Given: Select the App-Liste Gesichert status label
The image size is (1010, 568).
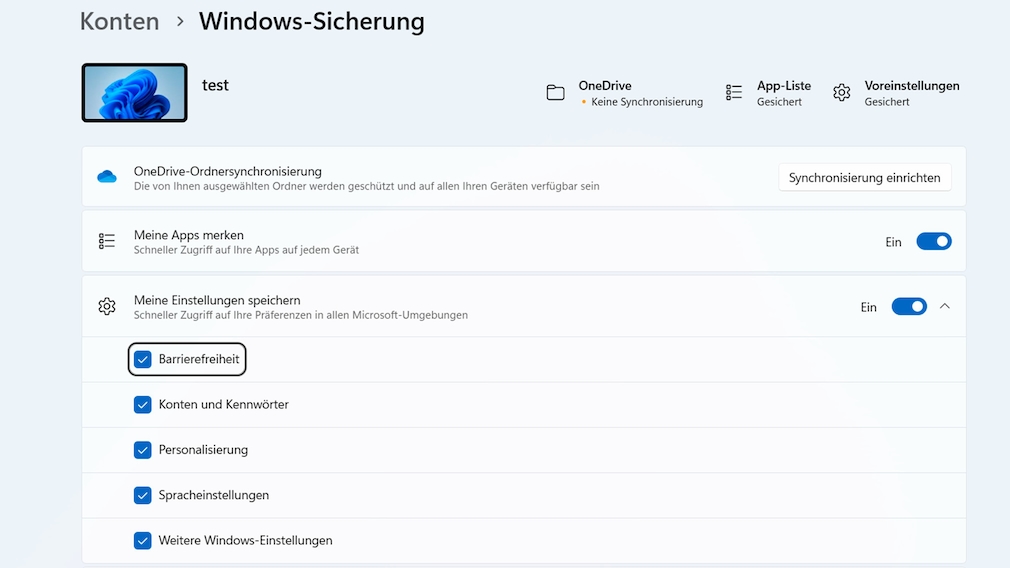Looking at the screenshot, I should click(779, 102).
